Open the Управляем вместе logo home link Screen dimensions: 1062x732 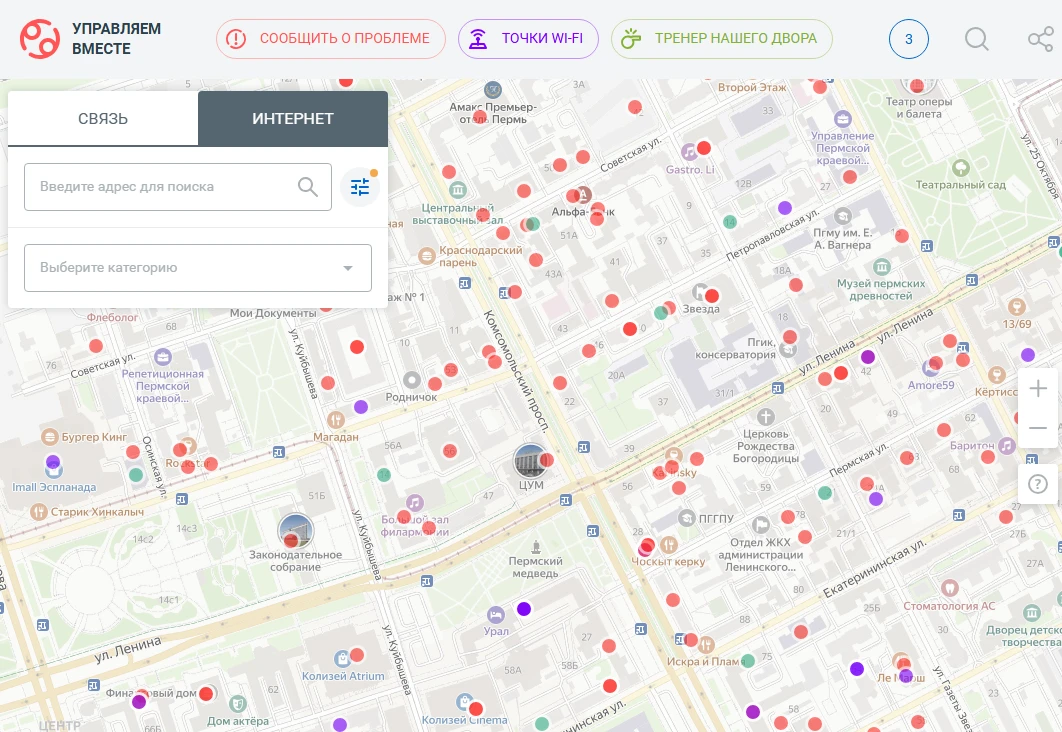pos(91,39)
